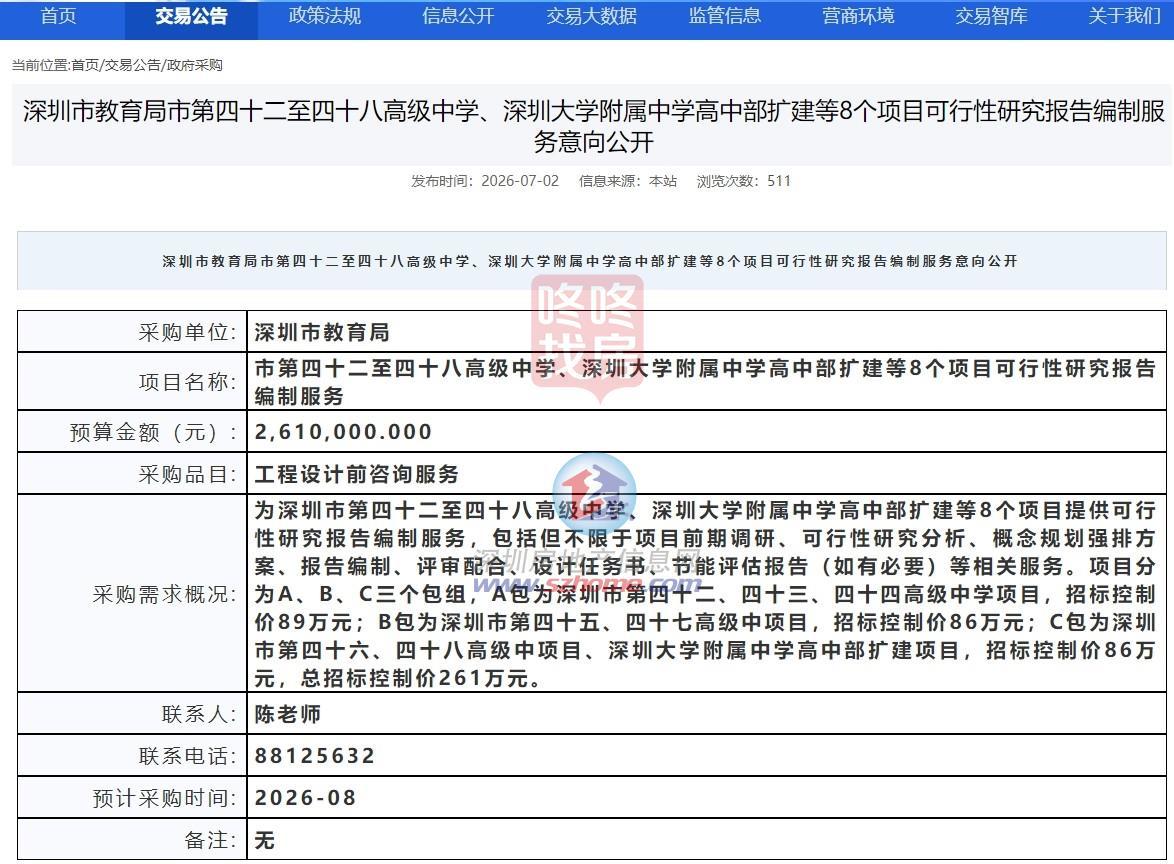Viewport: 1174px width, 864px height.
Task: Click the 联系电话 label cell
Action: click(133, 755)
